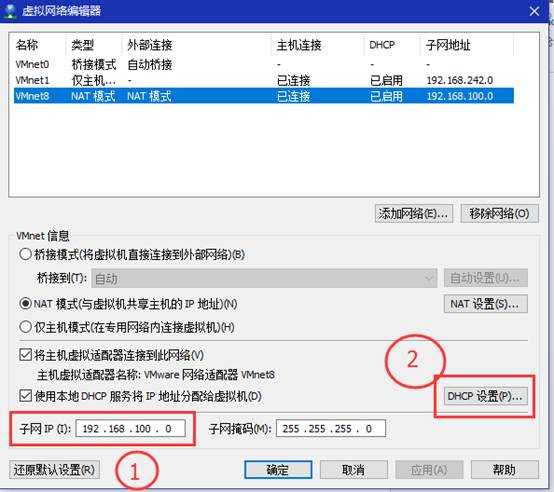Click 已启用 DHCP cell of VMnet1
Screen dimensions: 554x492
pyautogui.click(x=386, y=81)
